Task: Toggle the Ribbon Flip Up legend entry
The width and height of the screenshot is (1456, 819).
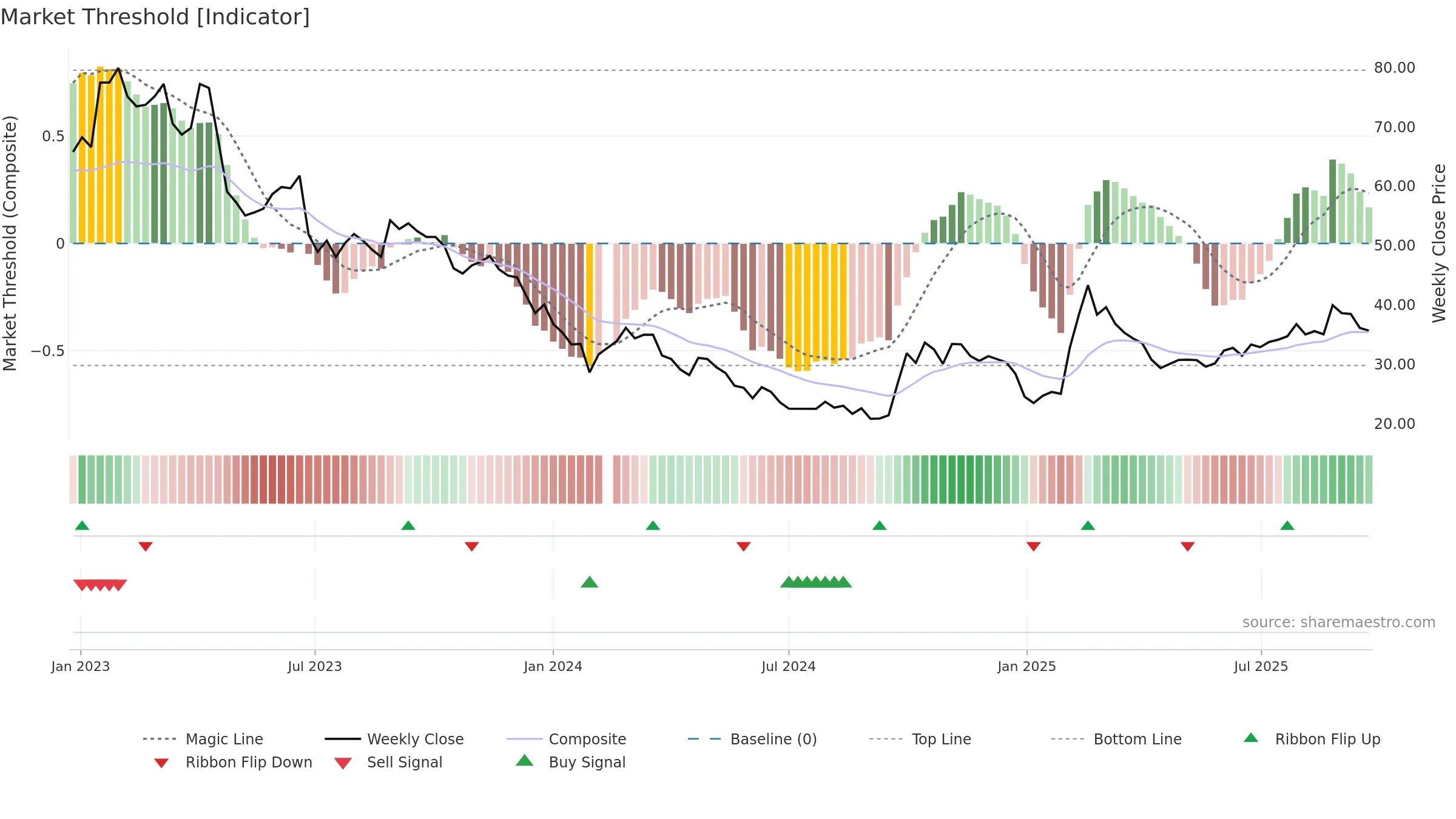Action: coord(1312,739)
